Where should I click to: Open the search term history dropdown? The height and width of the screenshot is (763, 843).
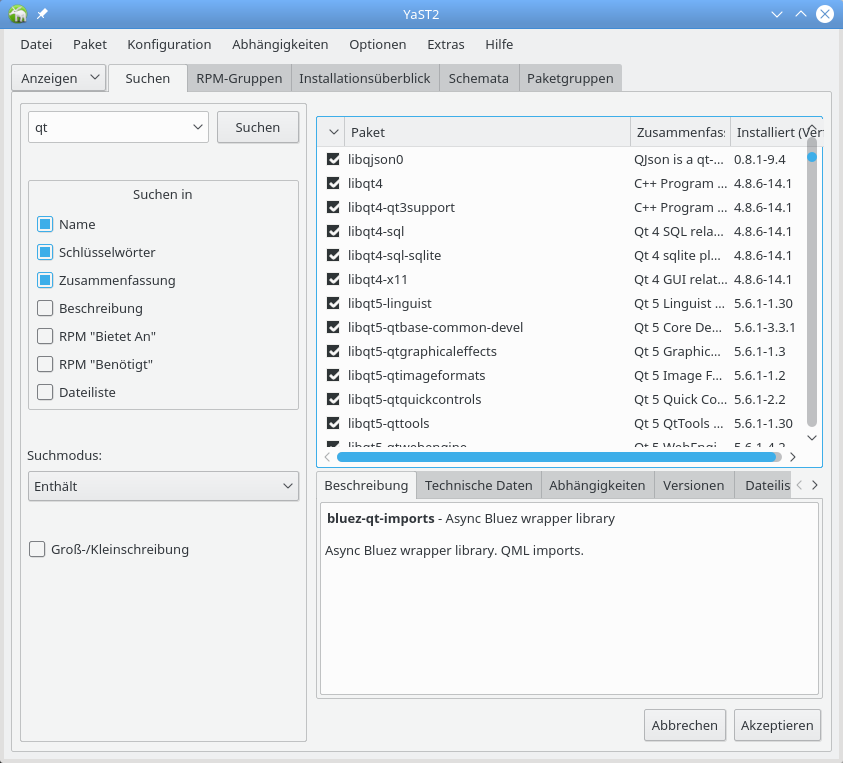[197, 127]
